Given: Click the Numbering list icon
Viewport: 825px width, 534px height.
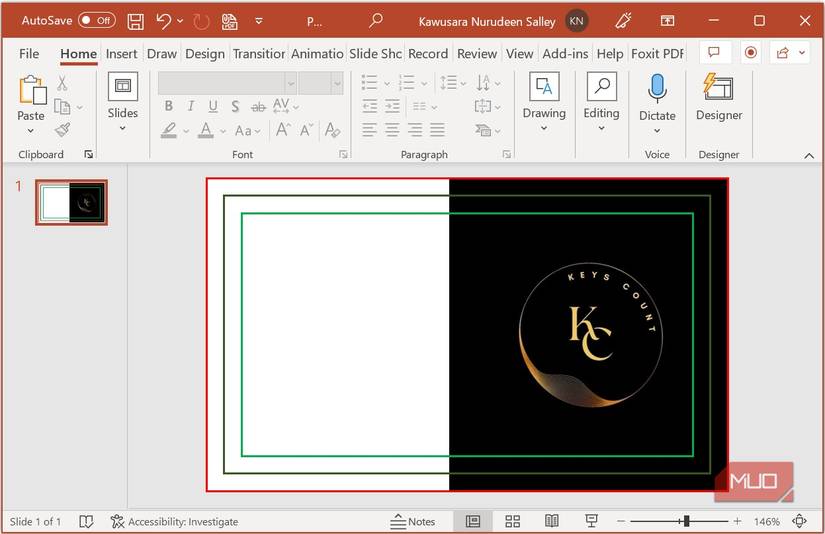Looking at the screenshot, I should tap(406, 83).
